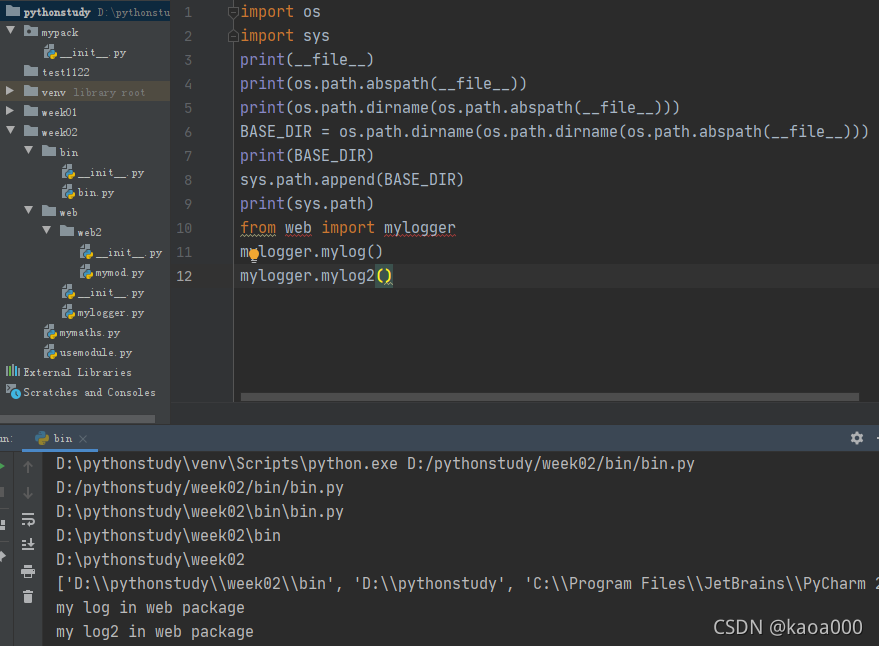This screenshot has width=879, height=646.
Task: Select the venv library root entry
Action: click(60, 92)
